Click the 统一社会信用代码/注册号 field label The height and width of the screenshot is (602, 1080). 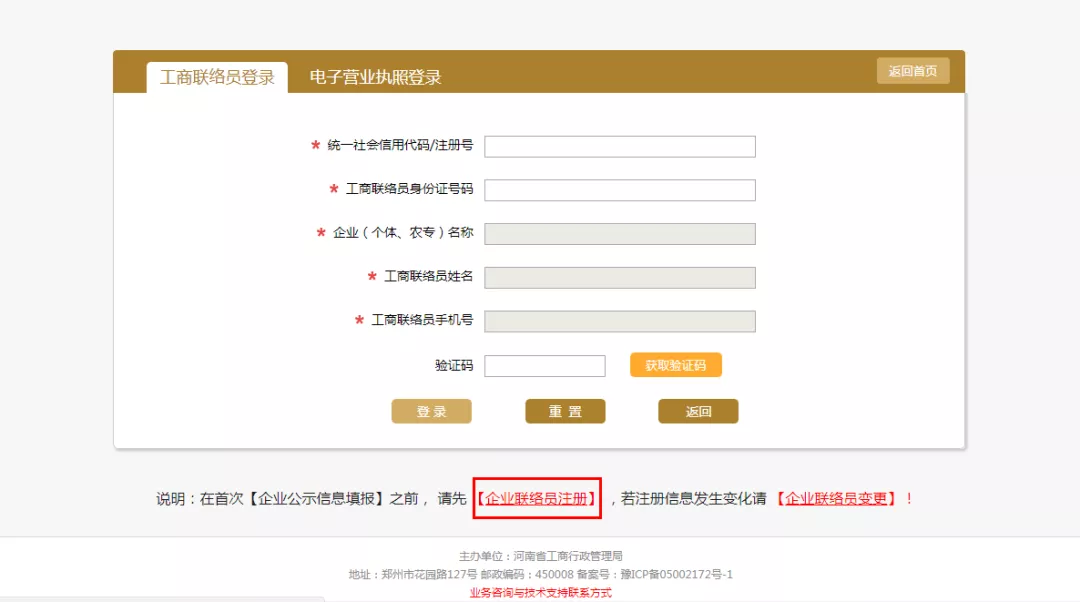click(400, 146)
